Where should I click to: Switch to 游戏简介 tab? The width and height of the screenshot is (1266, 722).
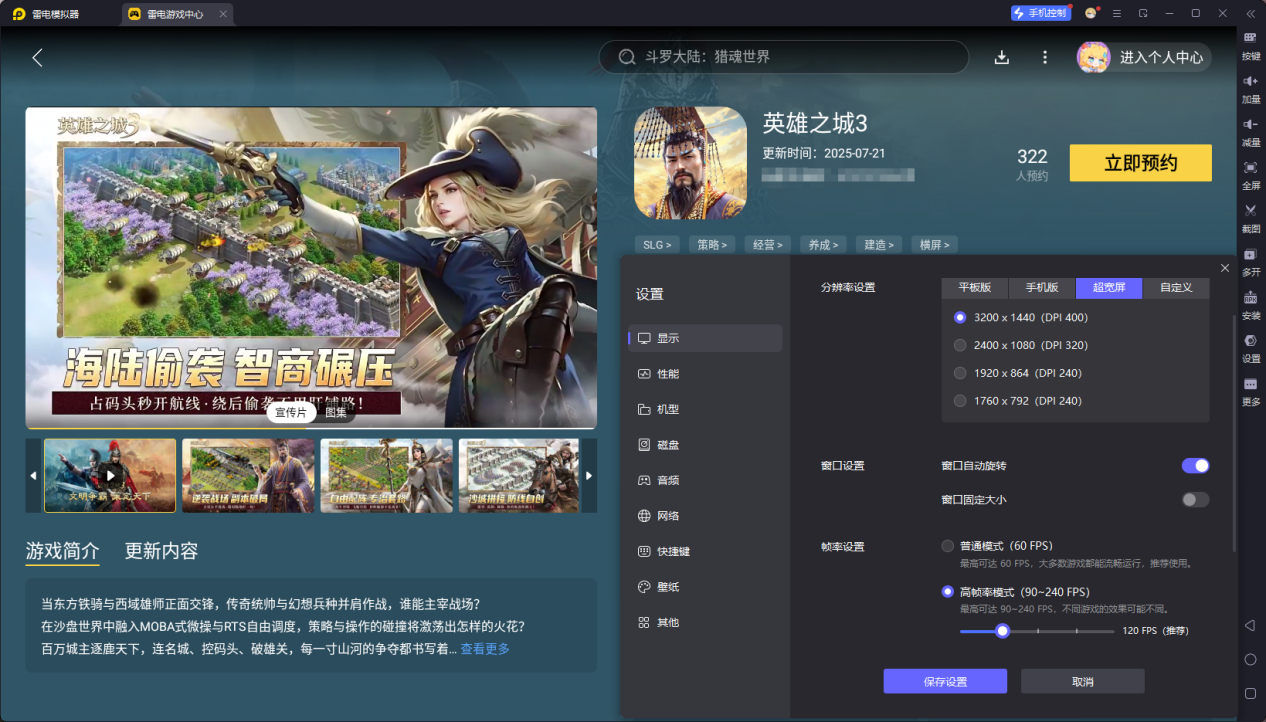click(62, 551)
